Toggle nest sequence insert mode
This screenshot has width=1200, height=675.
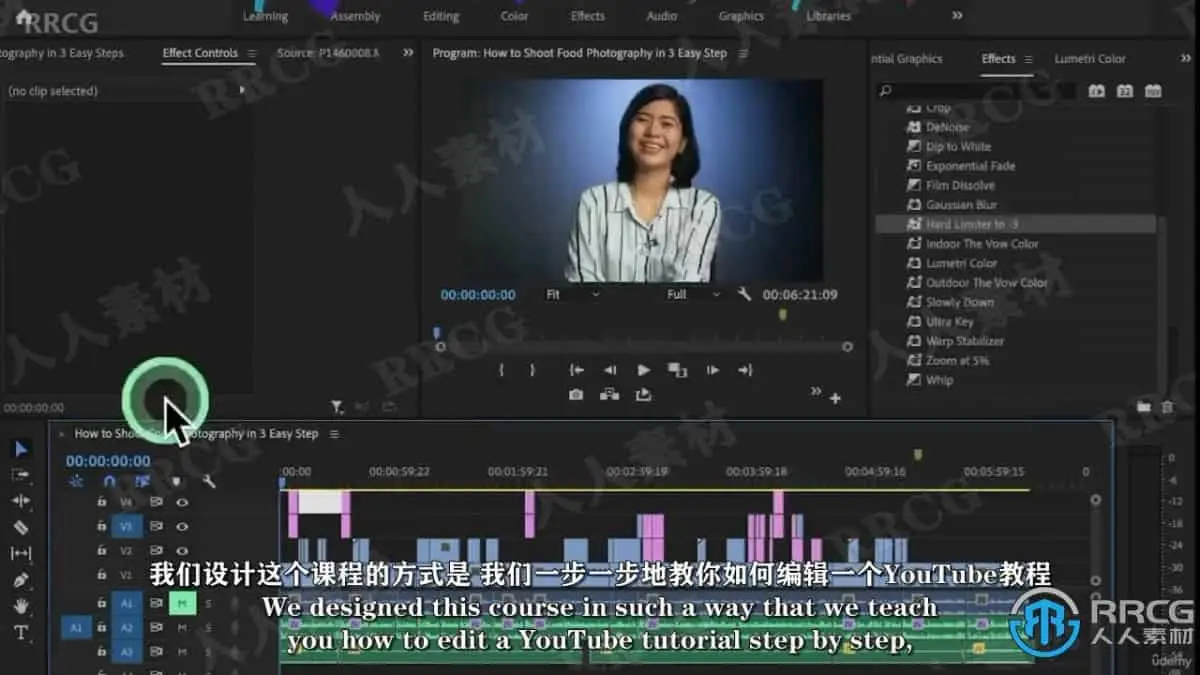[x=76, y=481]
